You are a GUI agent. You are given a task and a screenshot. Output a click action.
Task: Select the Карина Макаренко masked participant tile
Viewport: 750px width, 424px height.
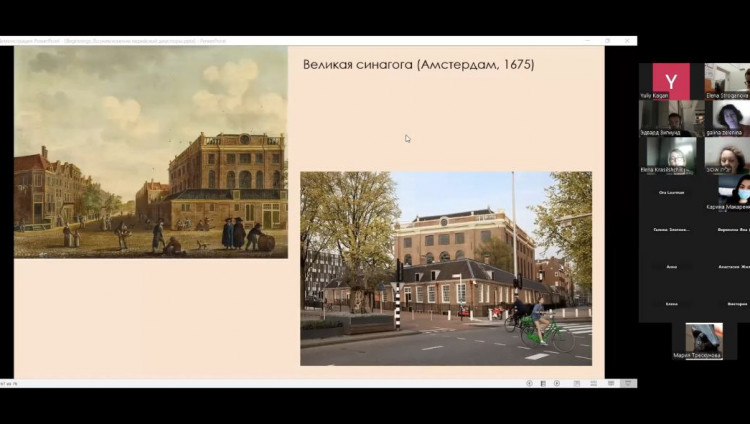point(727,193)
